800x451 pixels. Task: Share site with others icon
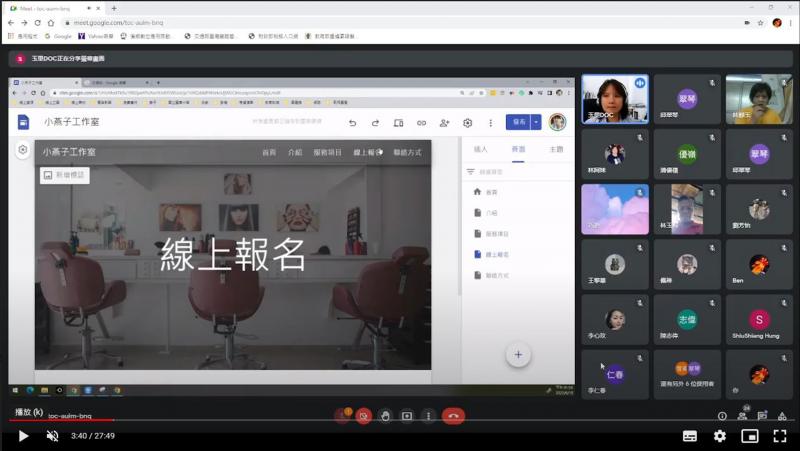[444, 123]
